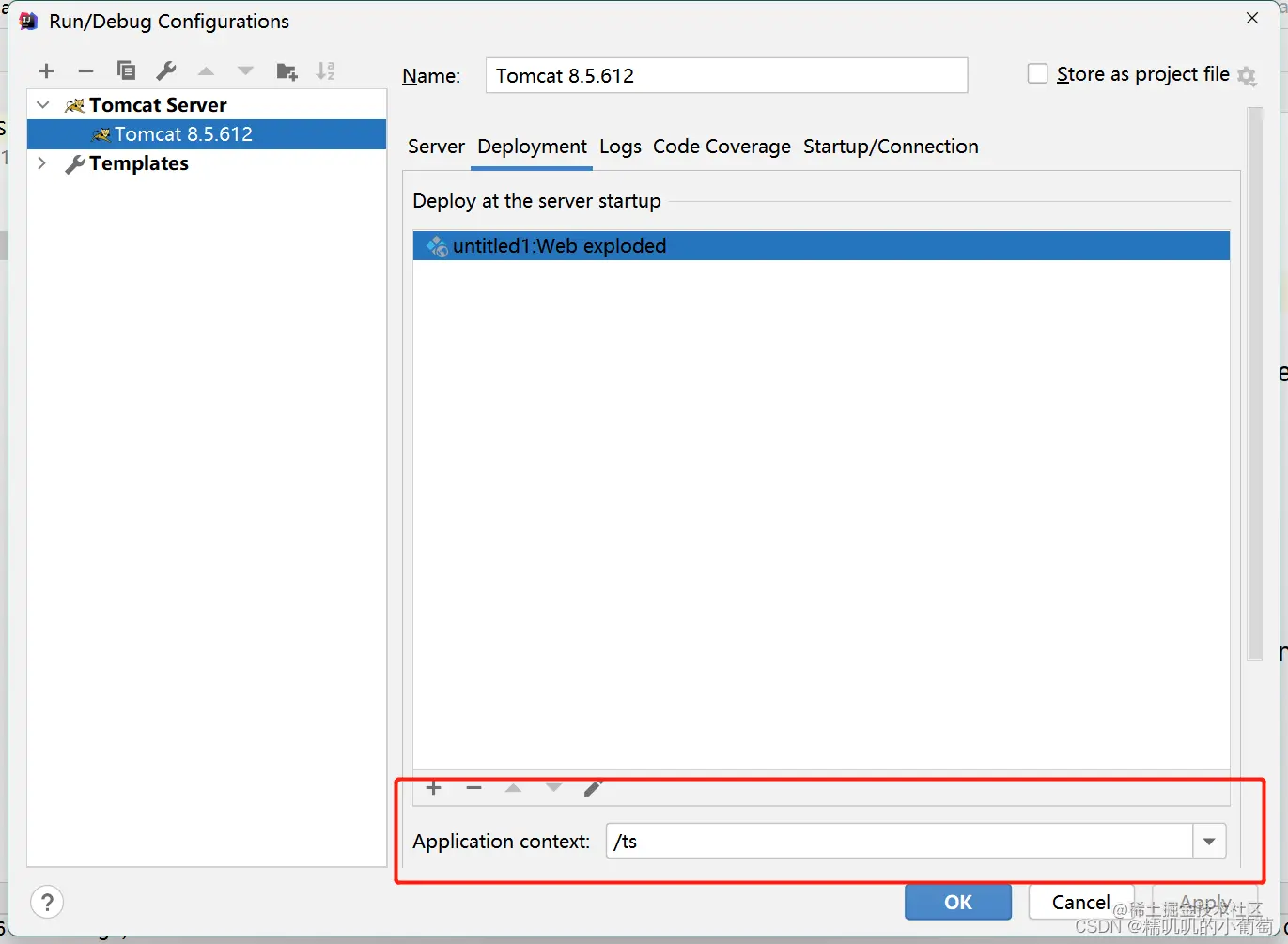Enable Store as project file checkbox

(x=1037, y=74)
